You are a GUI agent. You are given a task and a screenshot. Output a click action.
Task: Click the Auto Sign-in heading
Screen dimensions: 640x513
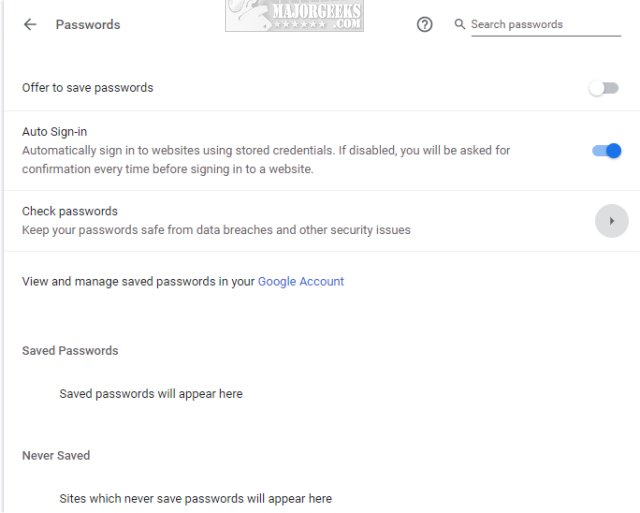[54, 132]
